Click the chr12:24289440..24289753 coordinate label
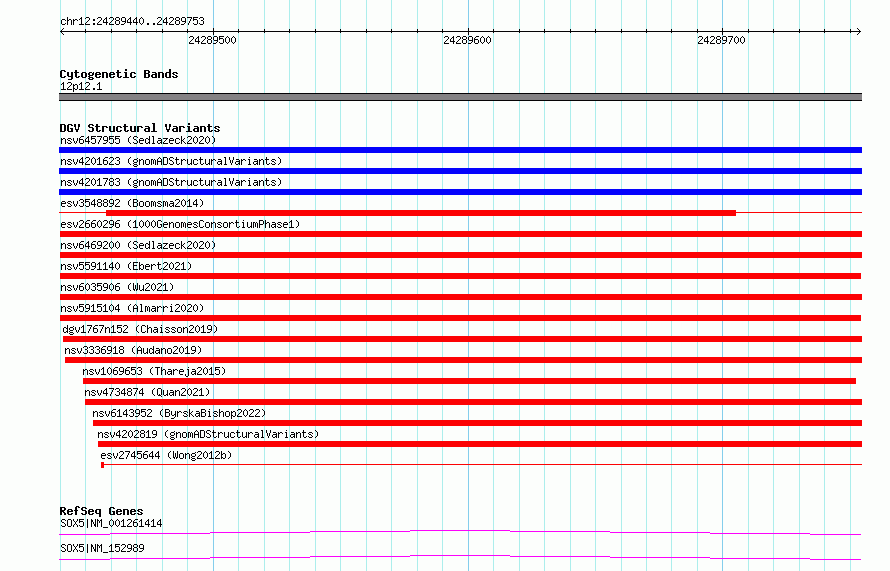Screen dimensions: 890x571 (132, 21)
